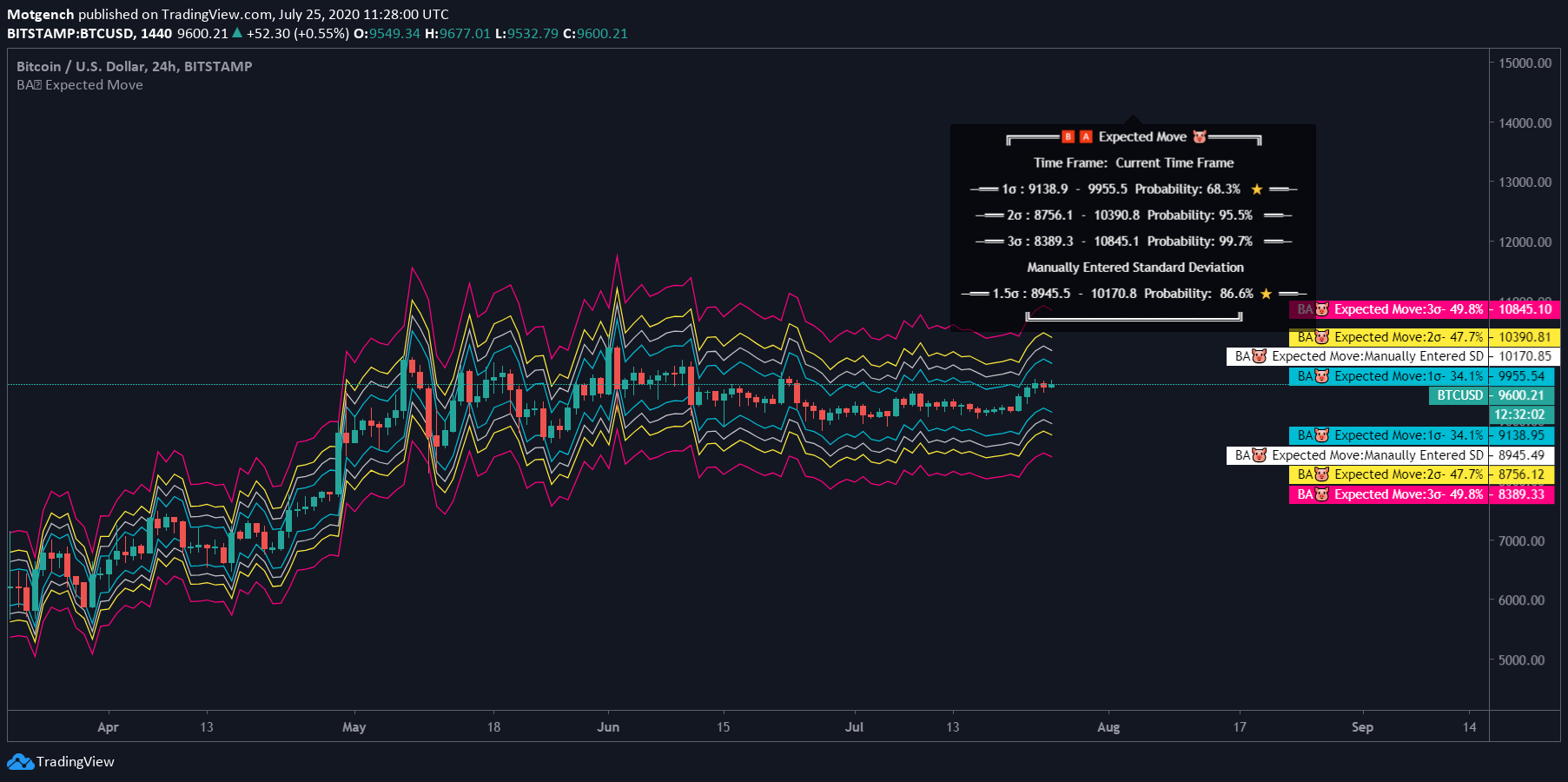
Task: Click the 3σ upper label 10845.10
Action: 1425,309
